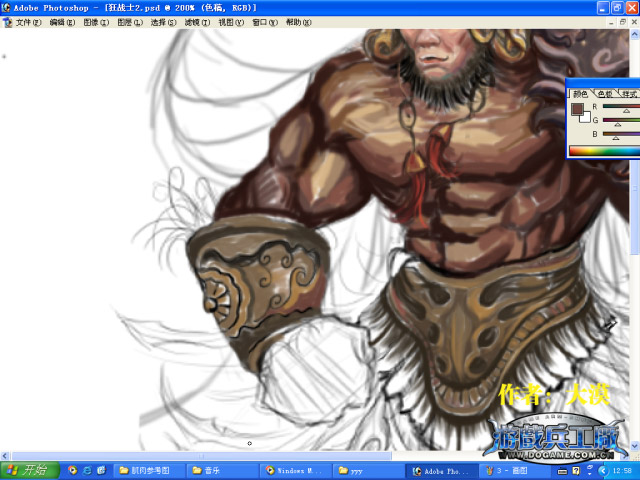Click the third quick launch icon
Viewport: 640px width, 480px height.
(x=101, y=471)
